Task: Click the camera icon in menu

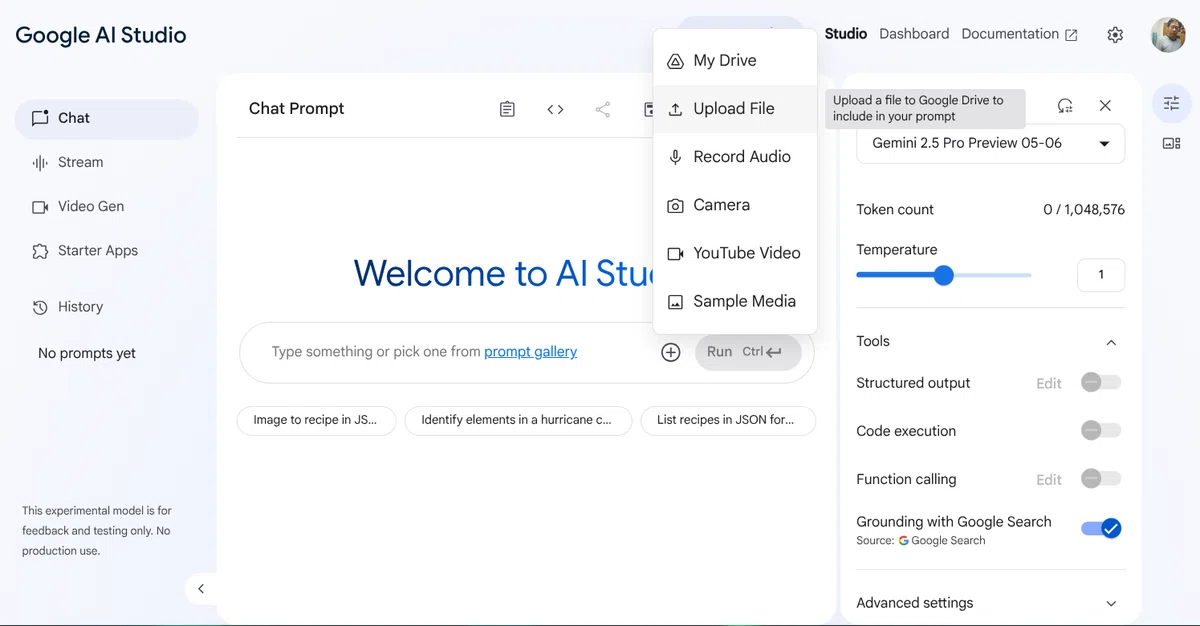Action: pos(675,205)
